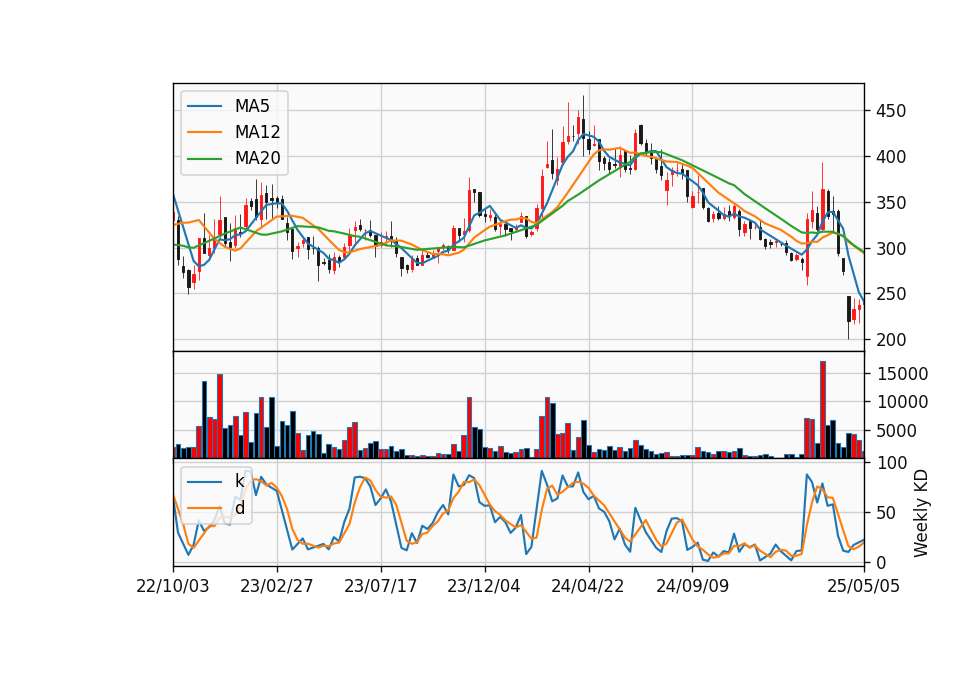Click the MA12 legend label
960x690 pixels.
pyautogui.click(x=257, y=132)
